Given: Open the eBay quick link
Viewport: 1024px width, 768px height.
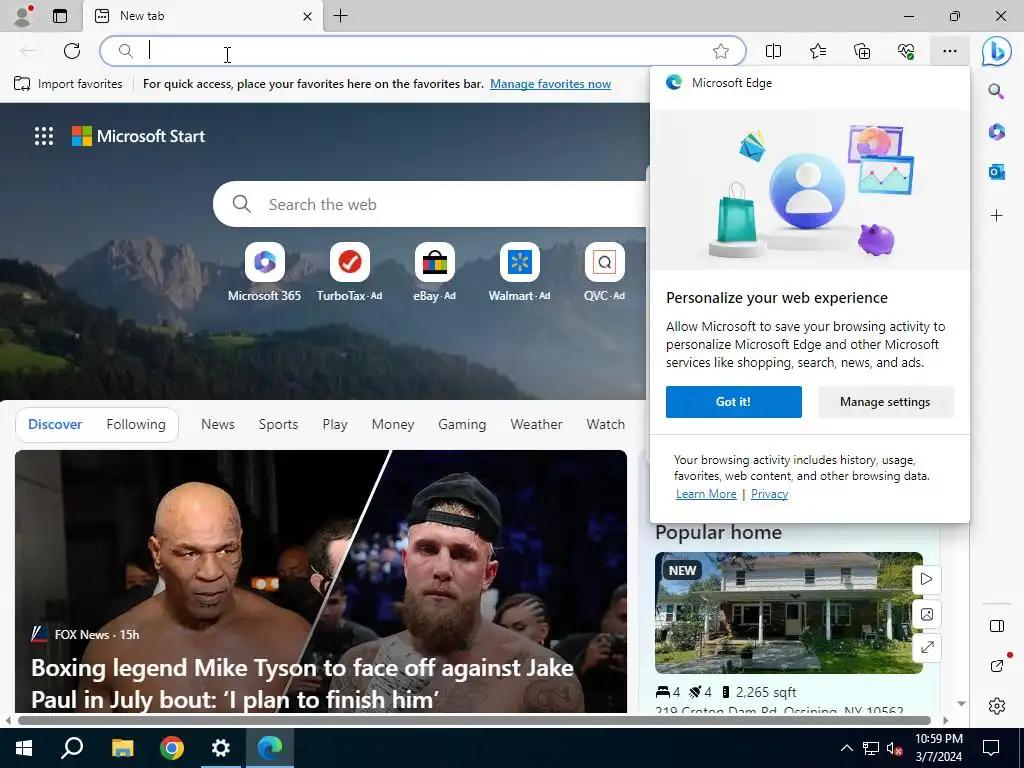Looking at the screenshot, I should pyautogui.click(x=434, y=272).
